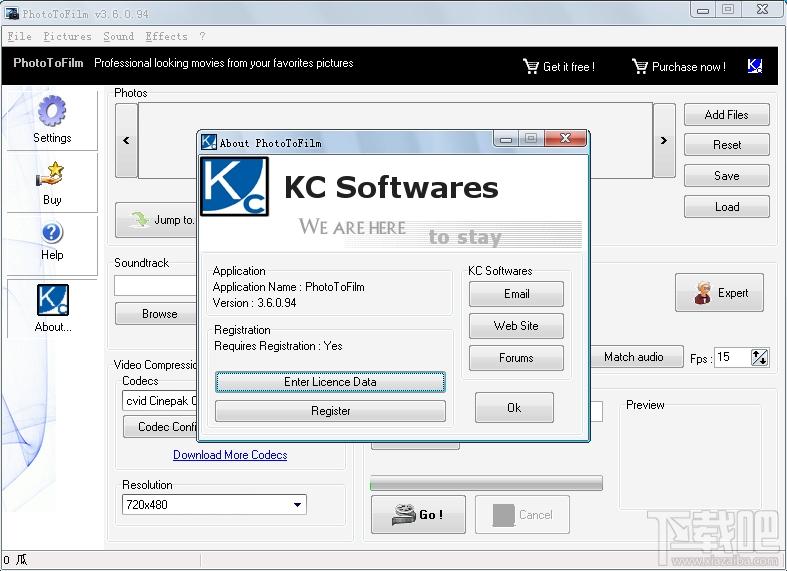Click the Buy handshake icon
This screenshot has height=571, width=787.
click(x=52, y=174)
